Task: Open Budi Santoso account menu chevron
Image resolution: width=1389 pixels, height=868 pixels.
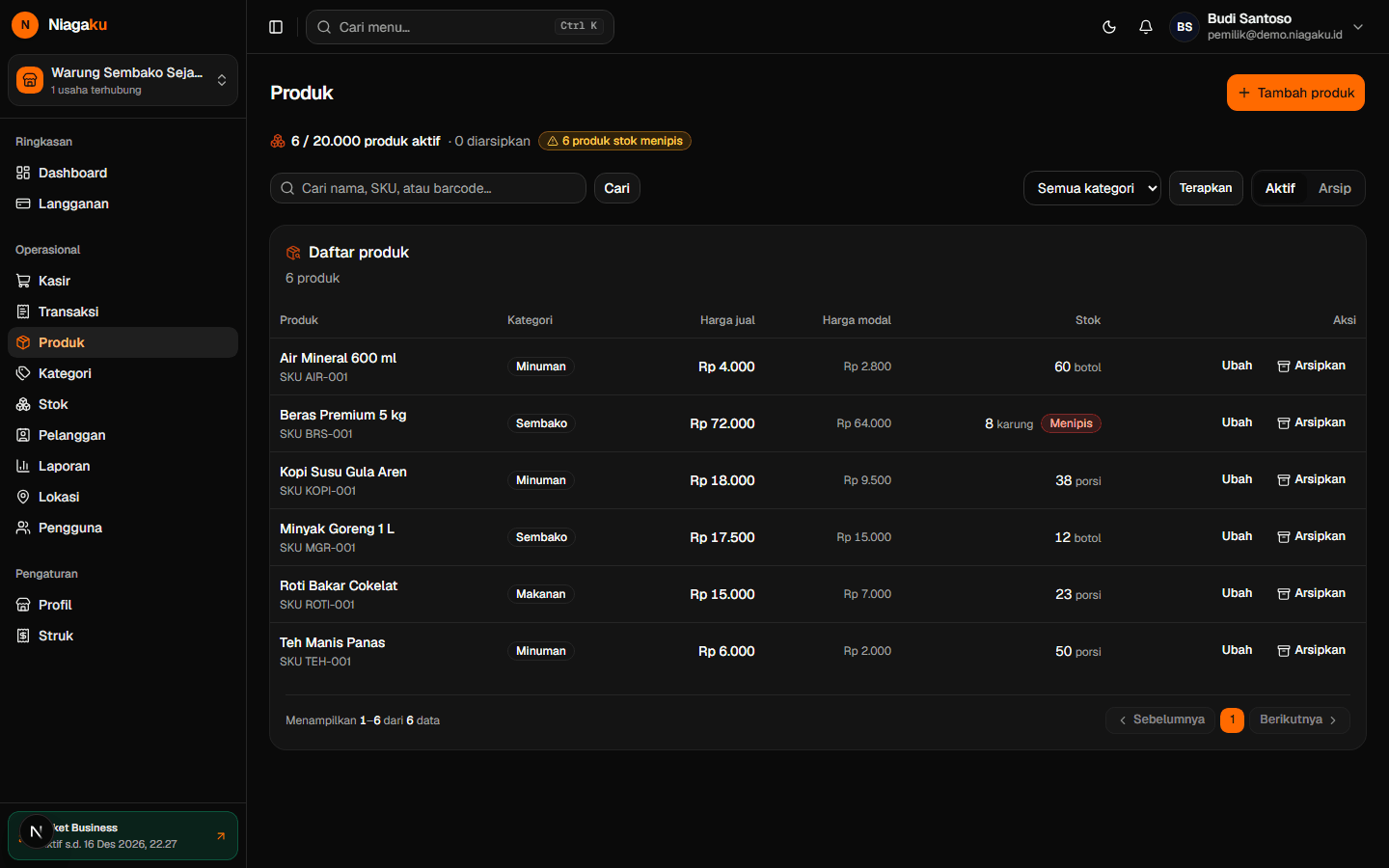Action: point(1358,27)
